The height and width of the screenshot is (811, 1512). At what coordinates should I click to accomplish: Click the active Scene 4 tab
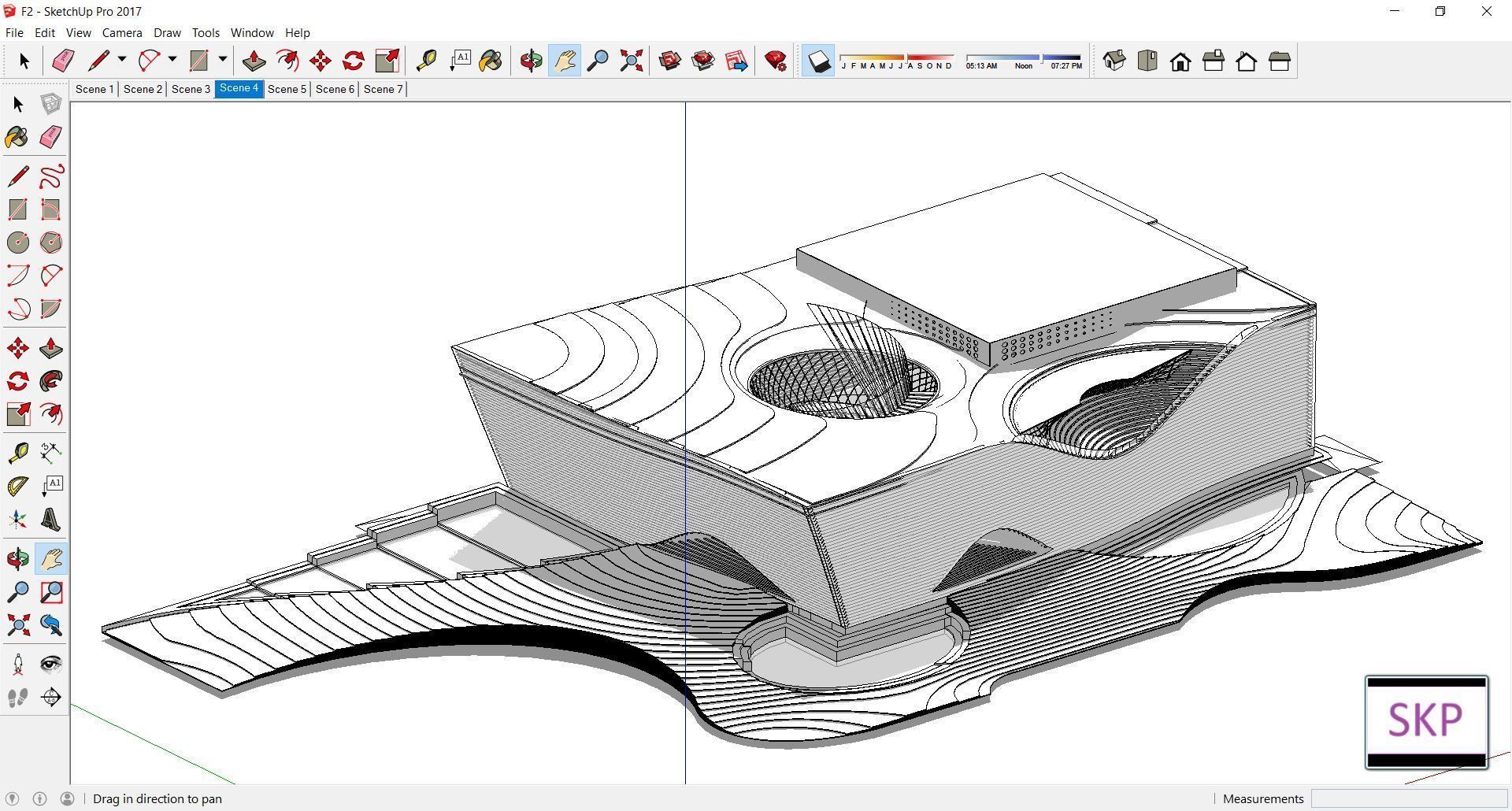coord(239,88)
